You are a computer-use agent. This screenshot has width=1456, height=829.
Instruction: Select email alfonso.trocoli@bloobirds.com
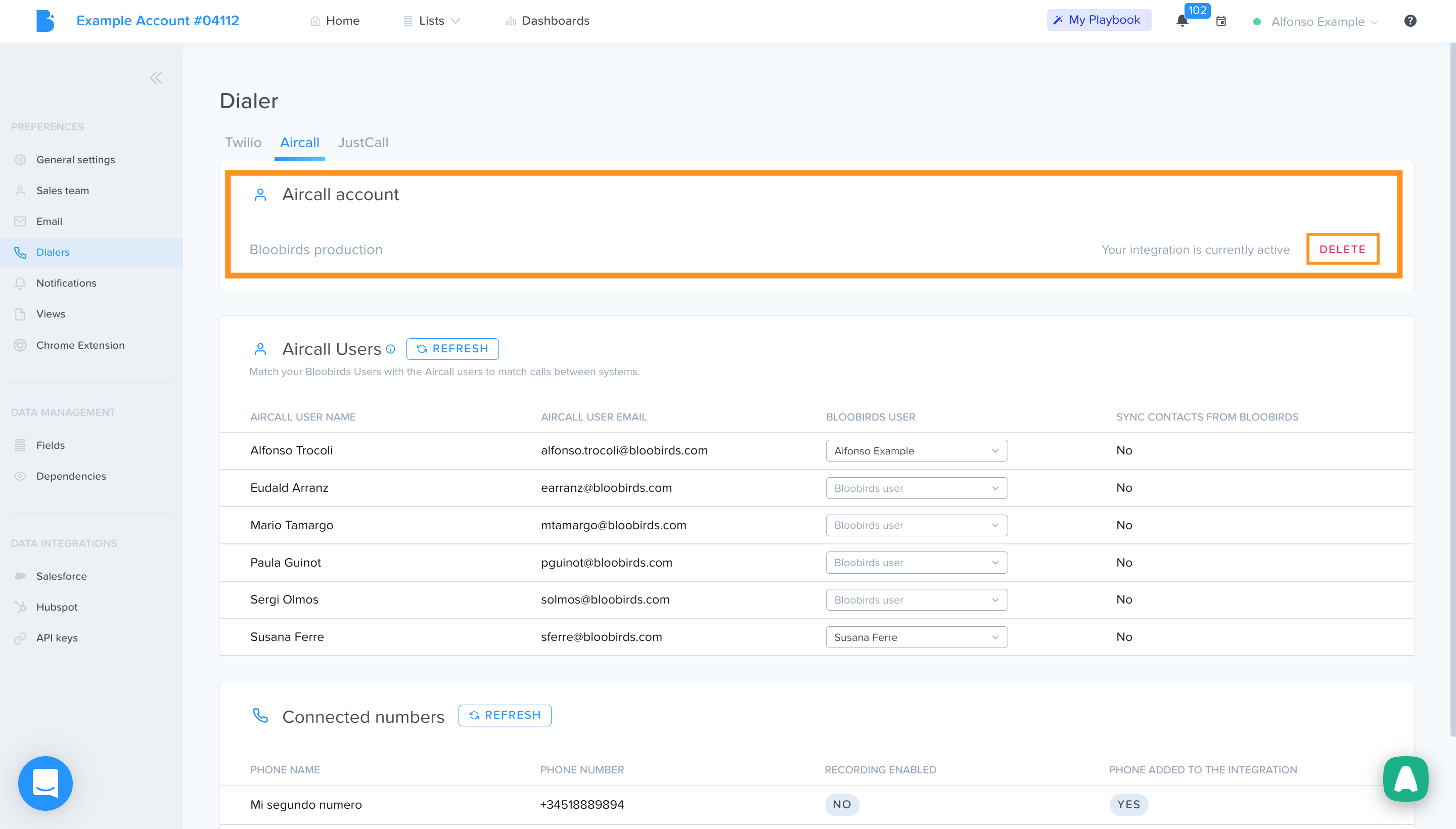pyautogui.click(x=624, y=450)
